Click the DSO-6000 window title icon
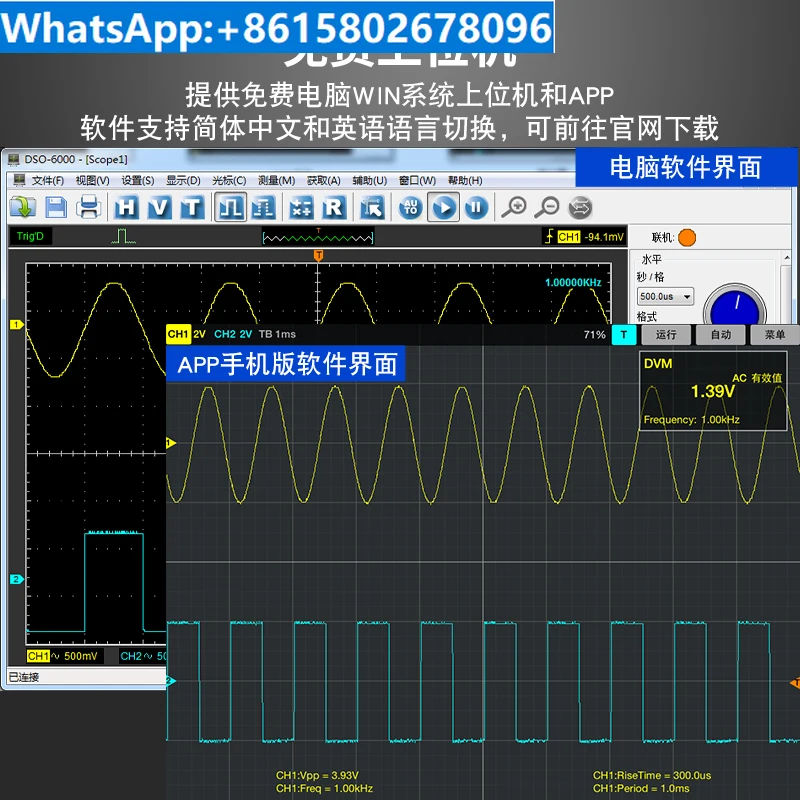 tap(14, 159)
